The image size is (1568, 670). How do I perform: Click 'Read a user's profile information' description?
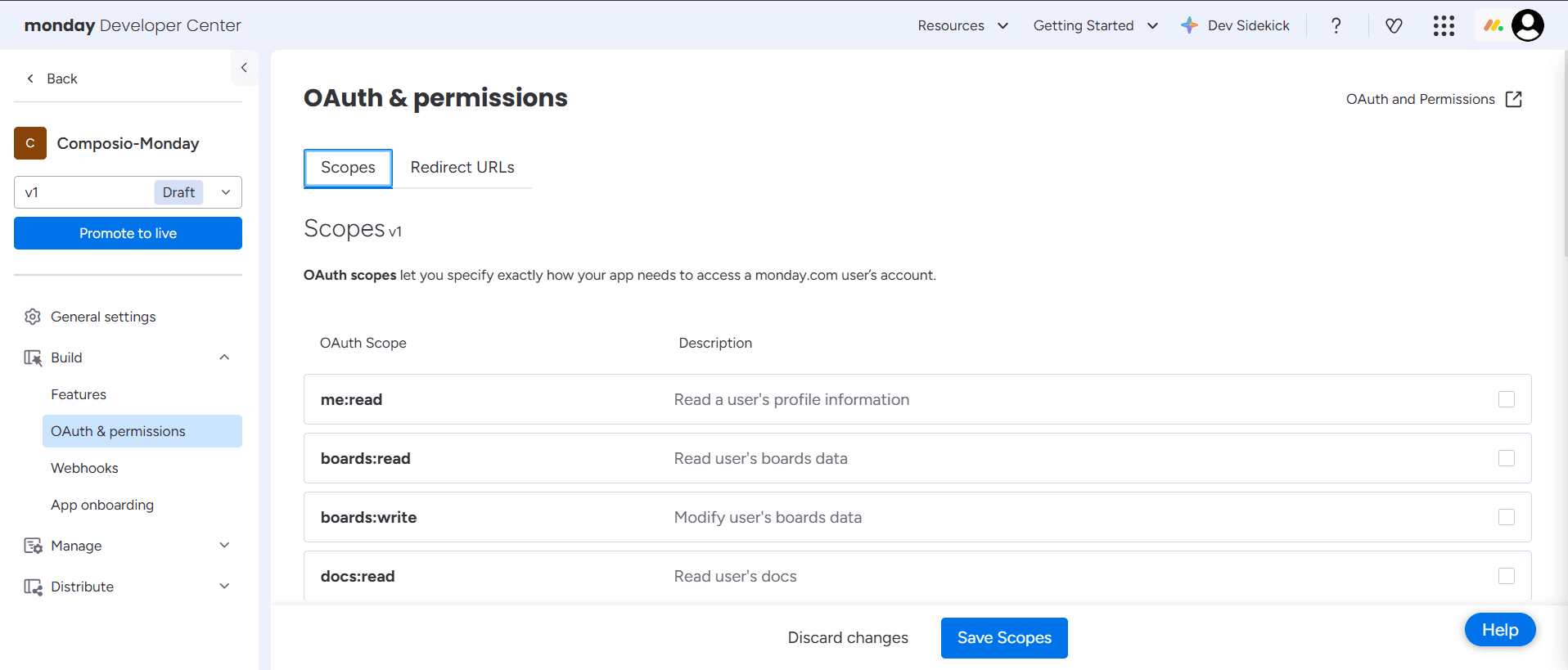click(791, 399)
